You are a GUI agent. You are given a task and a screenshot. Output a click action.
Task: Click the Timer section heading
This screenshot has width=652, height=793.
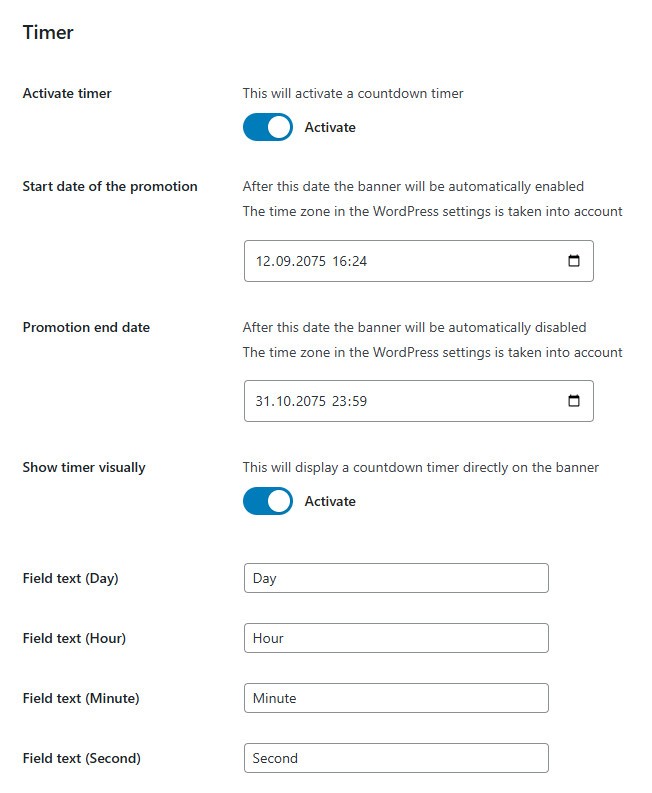click(x=48, y=32)
